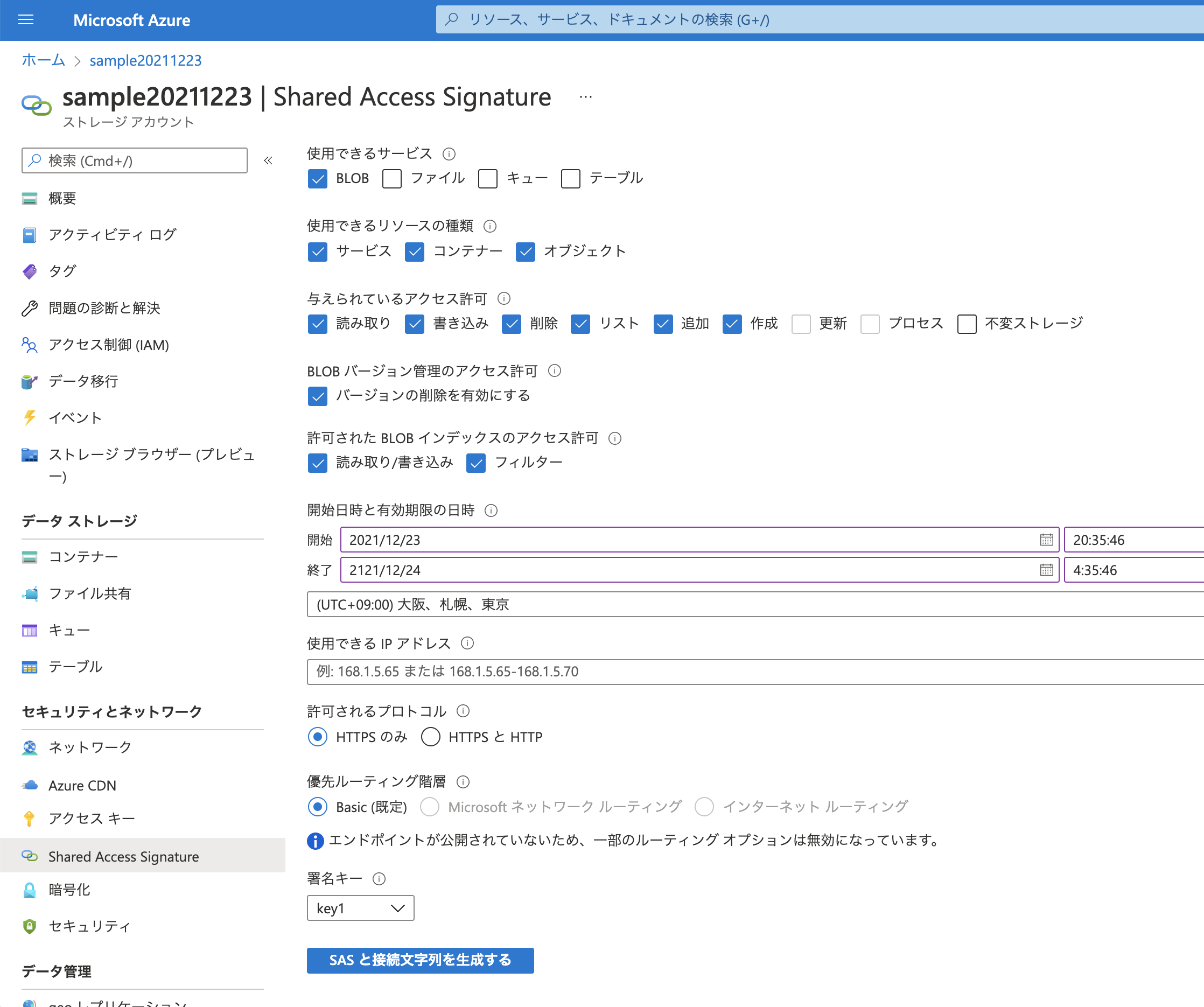Image resolution: width=1204 pixels, height=1007 pixels.
Task: Select the HTTPS と HTTP protocol option
Action: (431, 737)
